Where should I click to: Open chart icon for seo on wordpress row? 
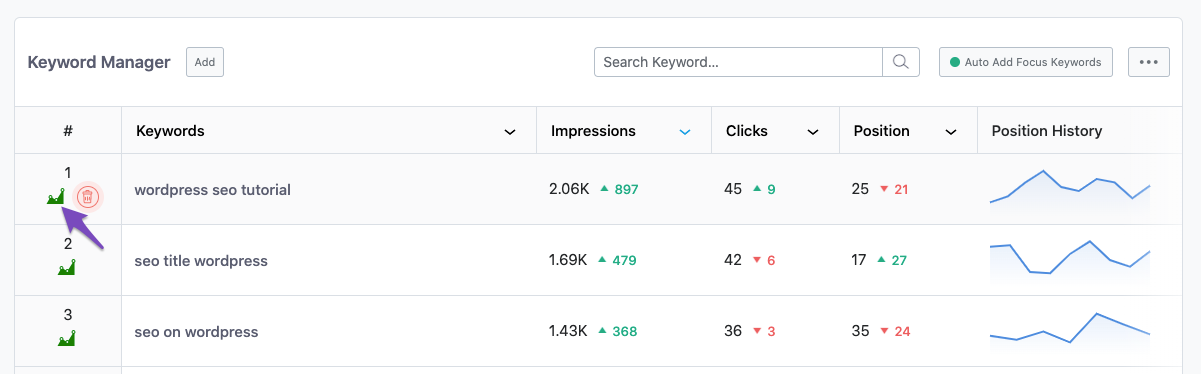point(67,338)
